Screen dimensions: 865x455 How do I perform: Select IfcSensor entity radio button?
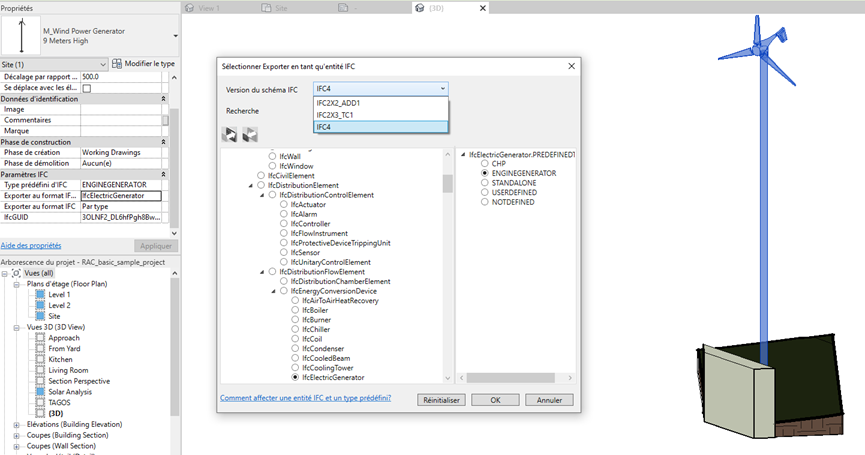pos(284,252)
